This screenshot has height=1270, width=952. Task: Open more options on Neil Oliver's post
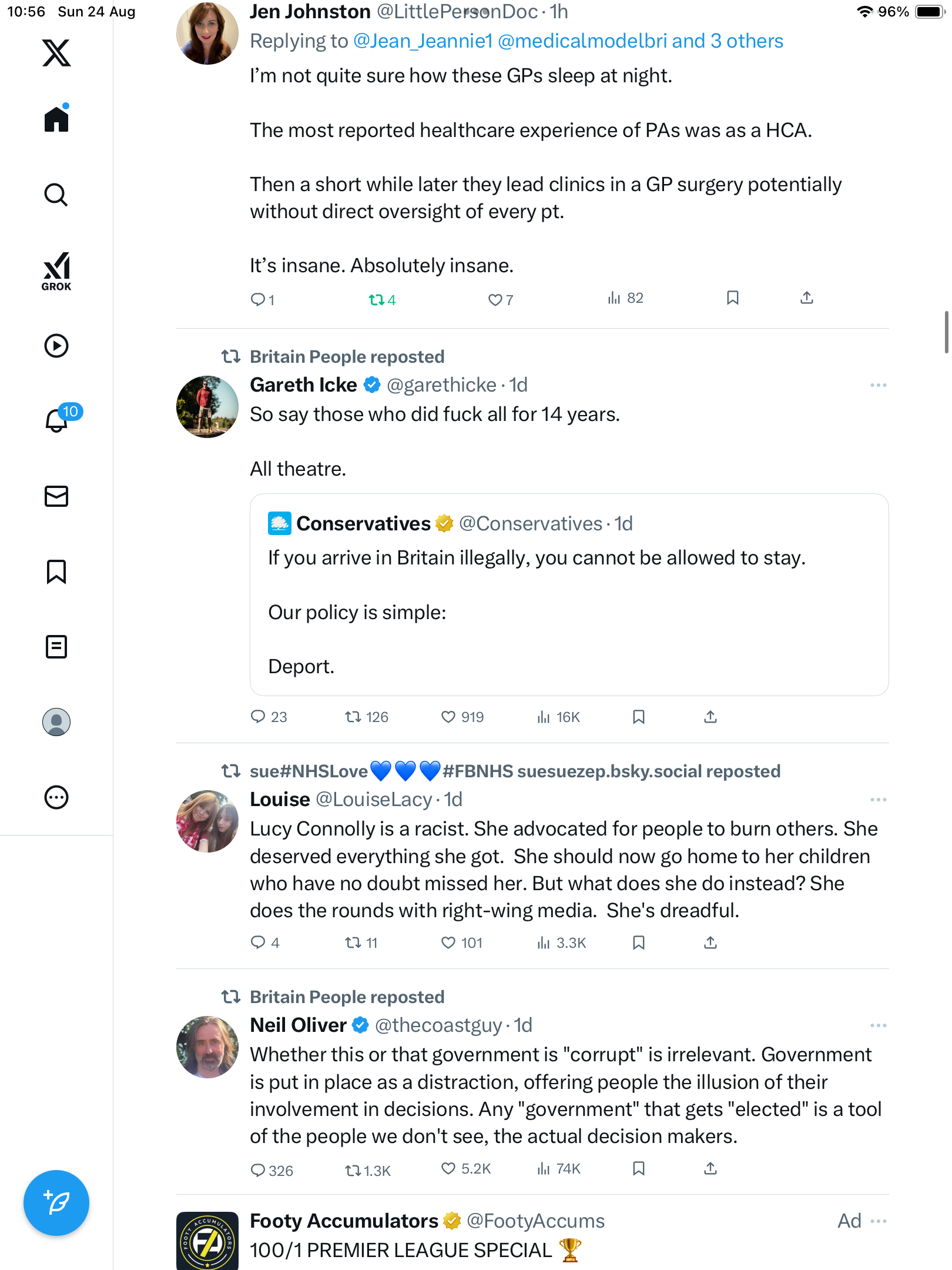pos(878,1025)
